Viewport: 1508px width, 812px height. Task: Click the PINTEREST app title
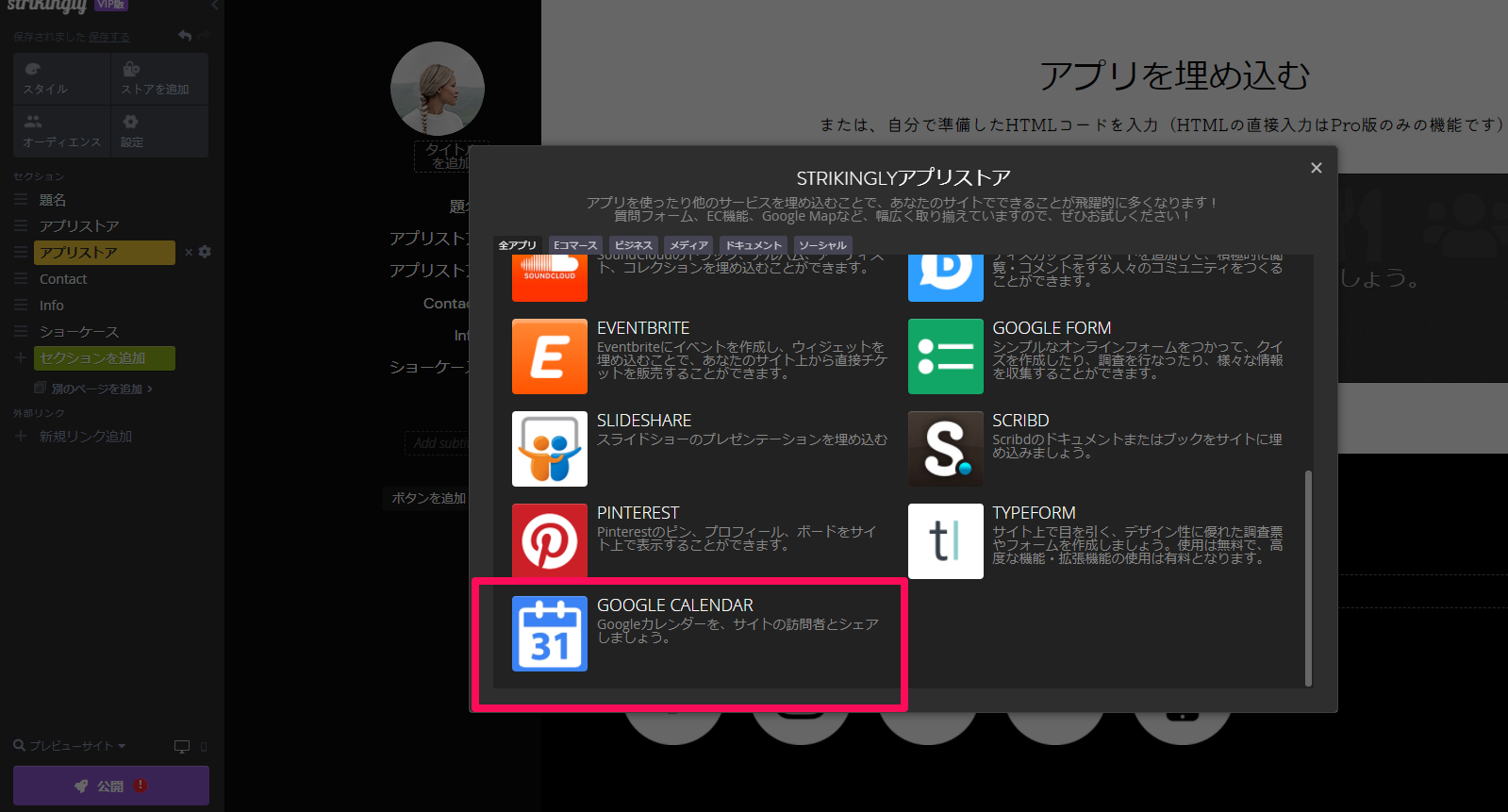pyautogui.click(x=638, y=513)
